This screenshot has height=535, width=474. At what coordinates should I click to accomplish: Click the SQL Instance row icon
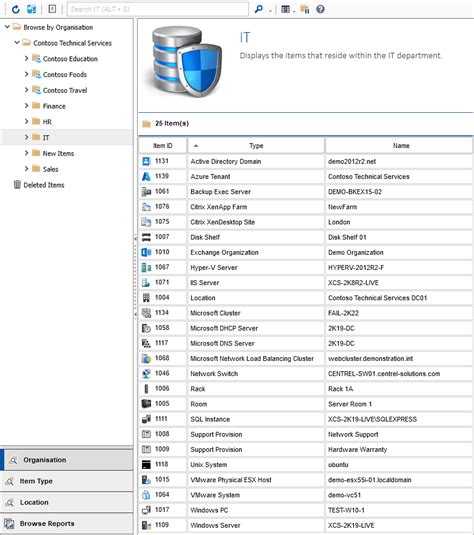point(146,419)
